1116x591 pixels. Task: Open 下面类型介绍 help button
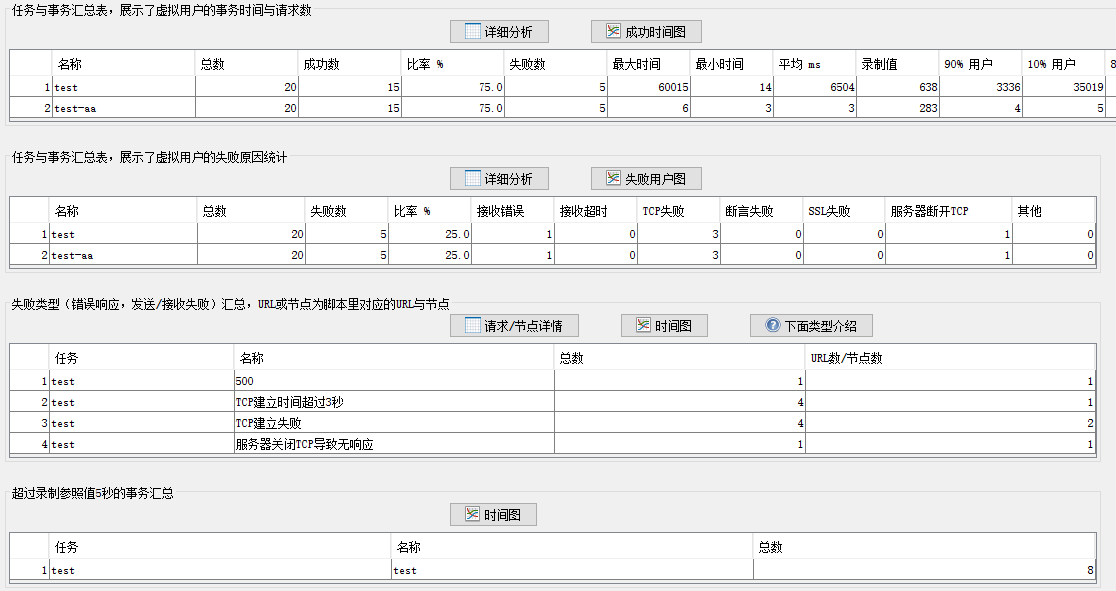point(811,326)
